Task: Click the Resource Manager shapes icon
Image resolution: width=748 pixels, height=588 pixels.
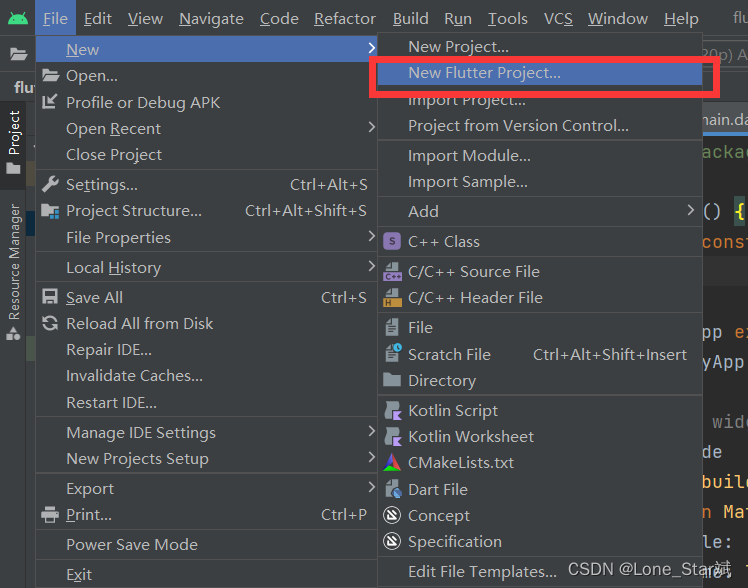Action: pyautogui.click(x=13, y=334)
